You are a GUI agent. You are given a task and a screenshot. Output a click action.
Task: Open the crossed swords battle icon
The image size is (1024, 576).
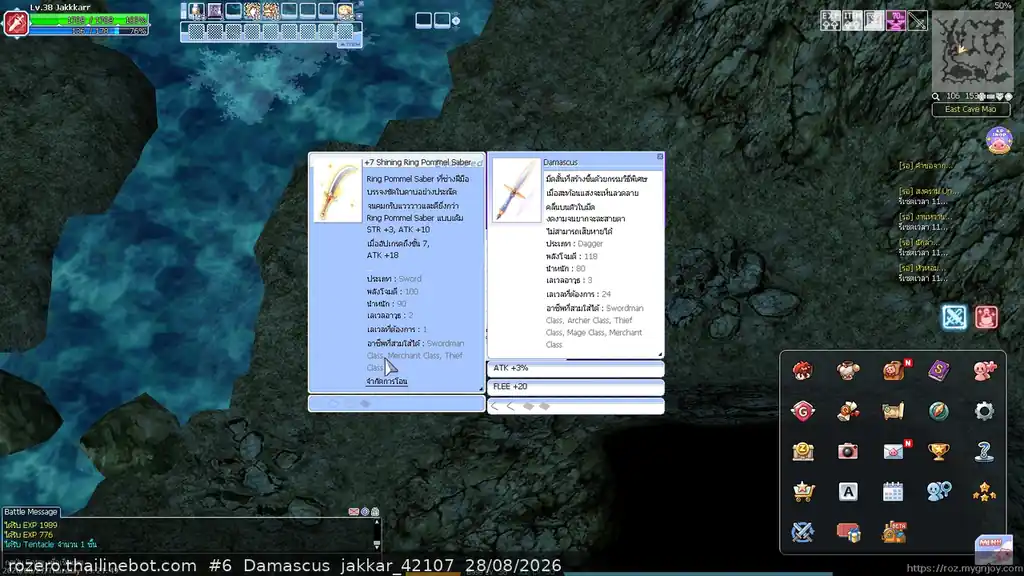[x=803, y=532]
